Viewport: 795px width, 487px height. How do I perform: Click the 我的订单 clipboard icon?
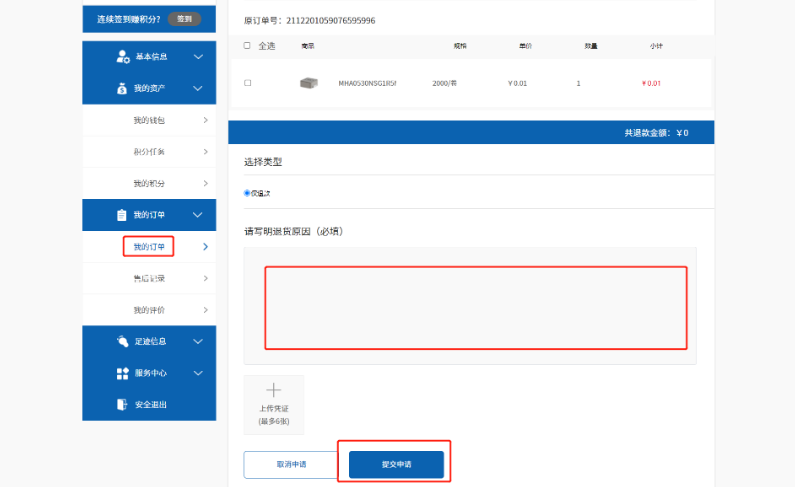pos(122,215)
